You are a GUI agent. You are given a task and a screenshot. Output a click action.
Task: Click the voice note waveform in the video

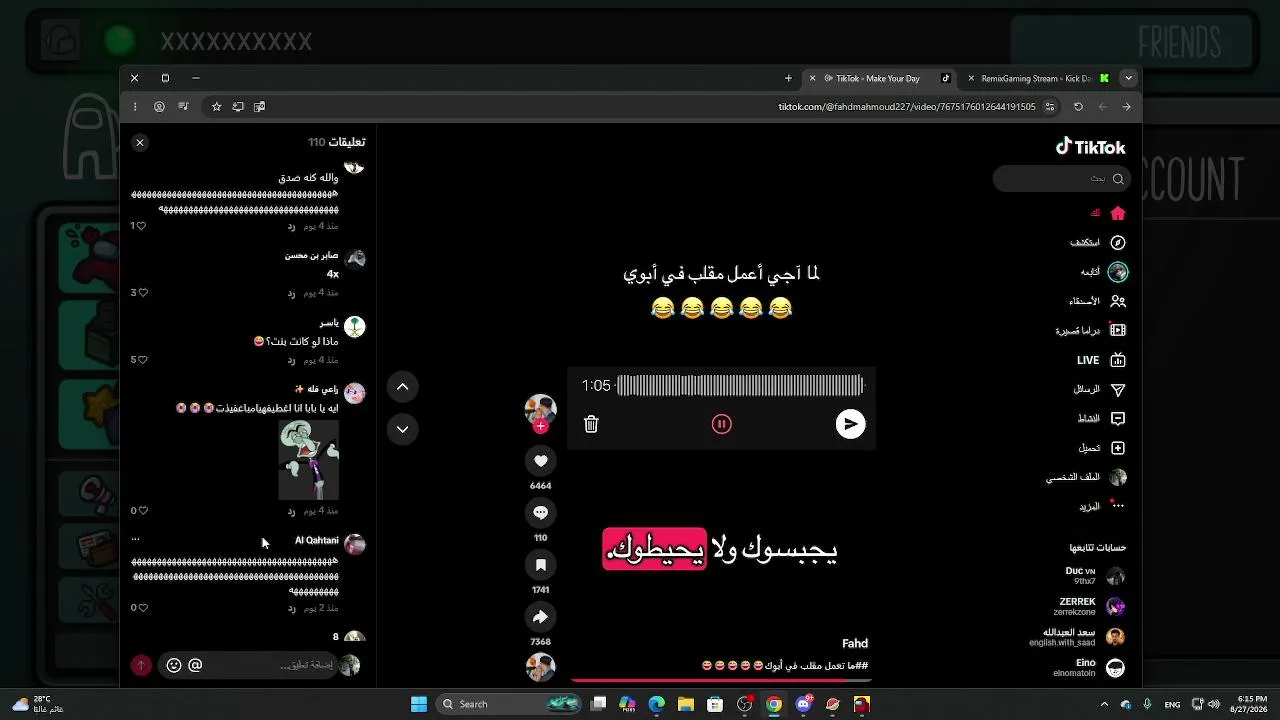pyautogui.click(x=740, y=385)
